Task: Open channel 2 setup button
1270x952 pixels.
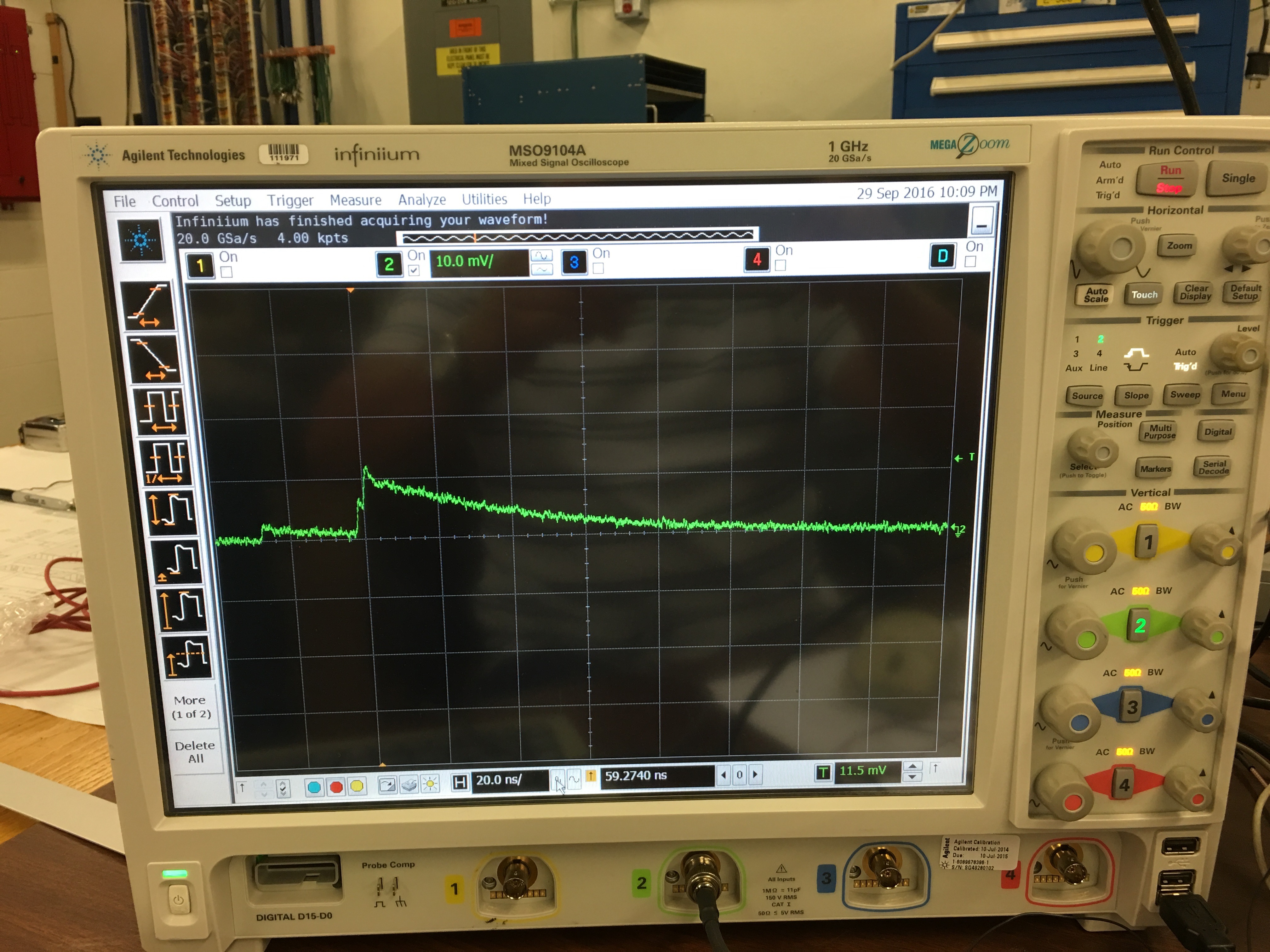Action: 389,264
